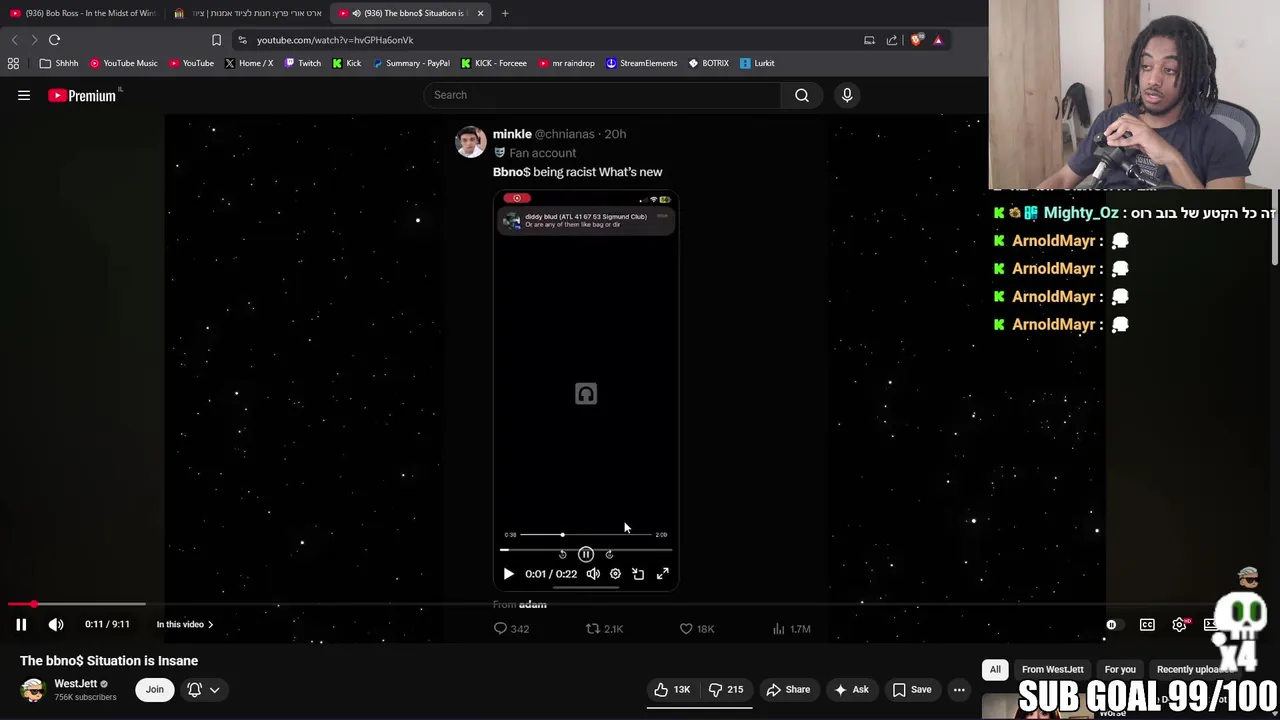Click the video title The bbno$ Situation is Insane
Image resolution: width=1280 pixels, height=720 pixels.
[x=109, y=661]
